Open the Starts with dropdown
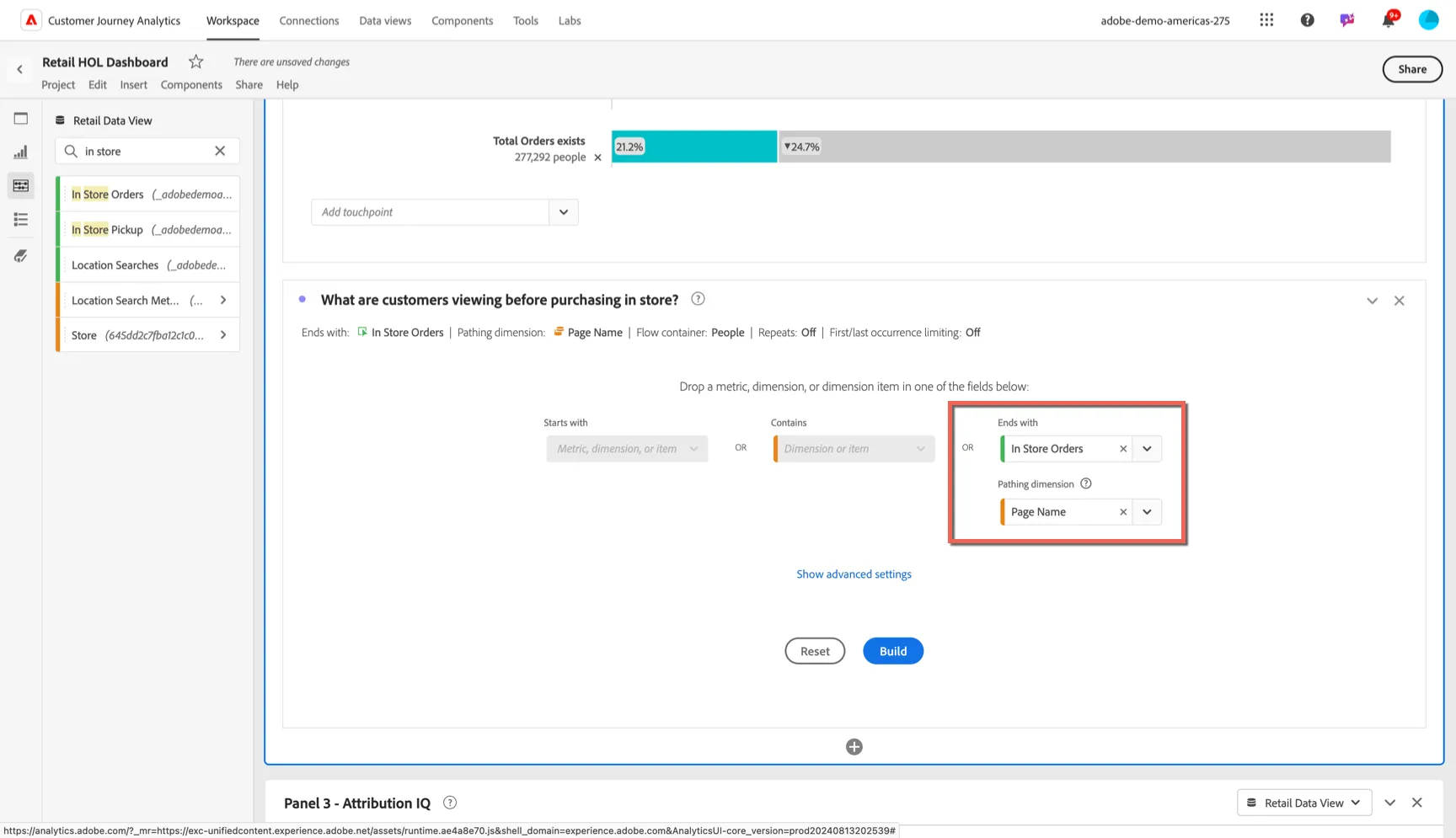This screenshot has width=1456, height=838. [x=627, y=449]
